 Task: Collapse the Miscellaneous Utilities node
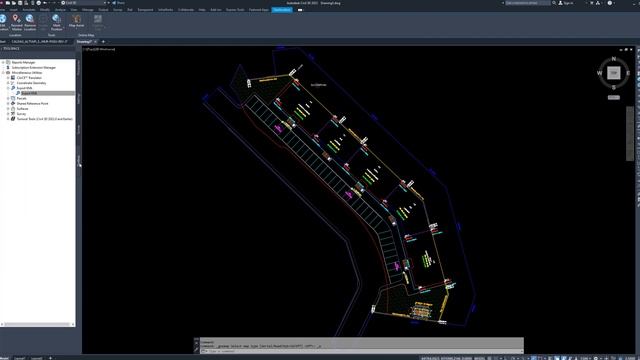[3, 73]
